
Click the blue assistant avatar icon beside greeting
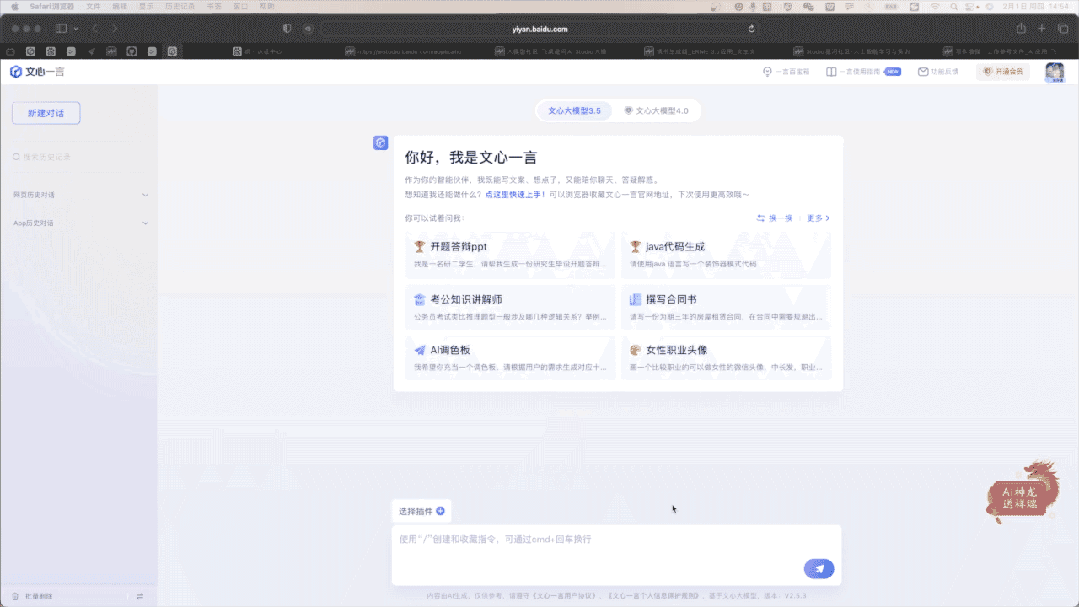coord(381,142)
